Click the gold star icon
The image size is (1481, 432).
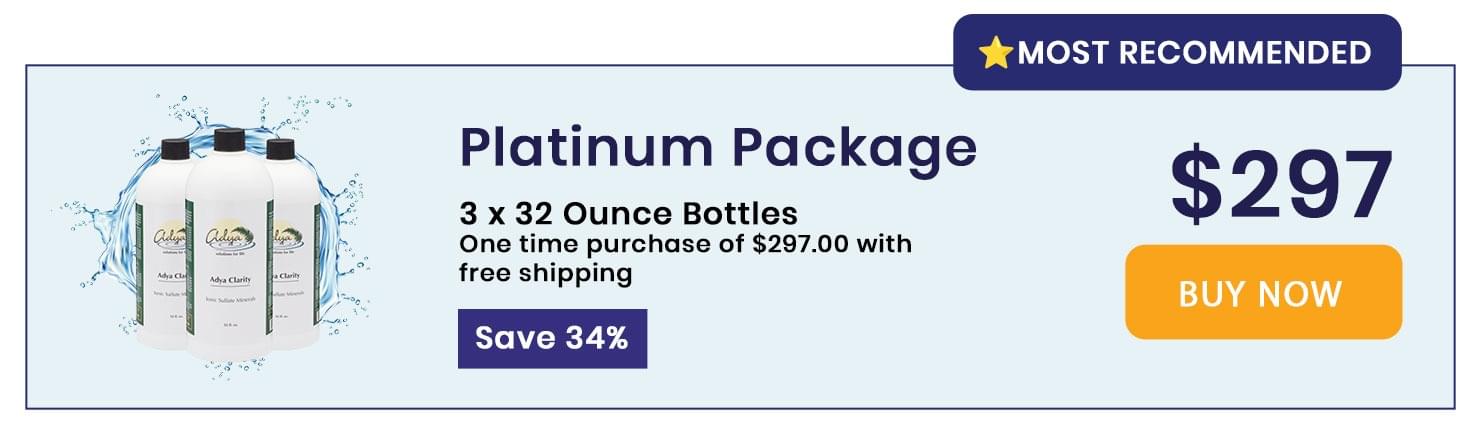point(997,54)
